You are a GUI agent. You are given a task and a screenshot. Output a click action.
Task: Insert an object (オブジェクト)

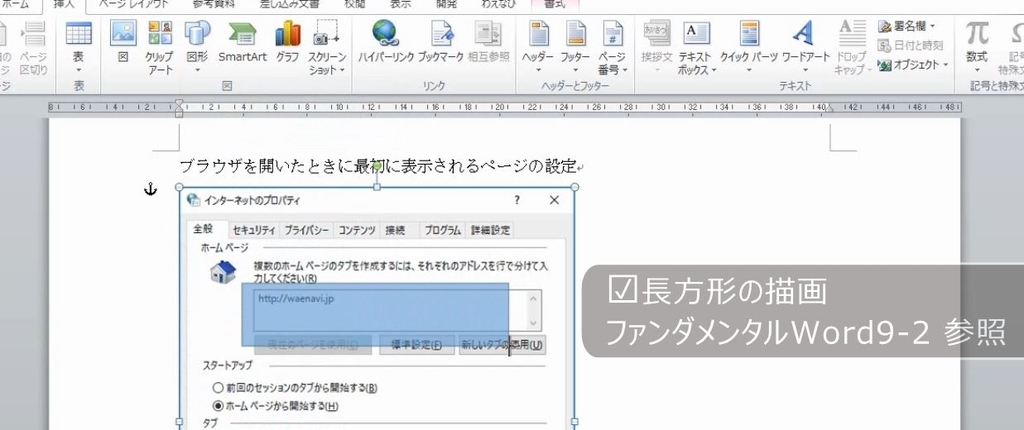pos(912,65)
